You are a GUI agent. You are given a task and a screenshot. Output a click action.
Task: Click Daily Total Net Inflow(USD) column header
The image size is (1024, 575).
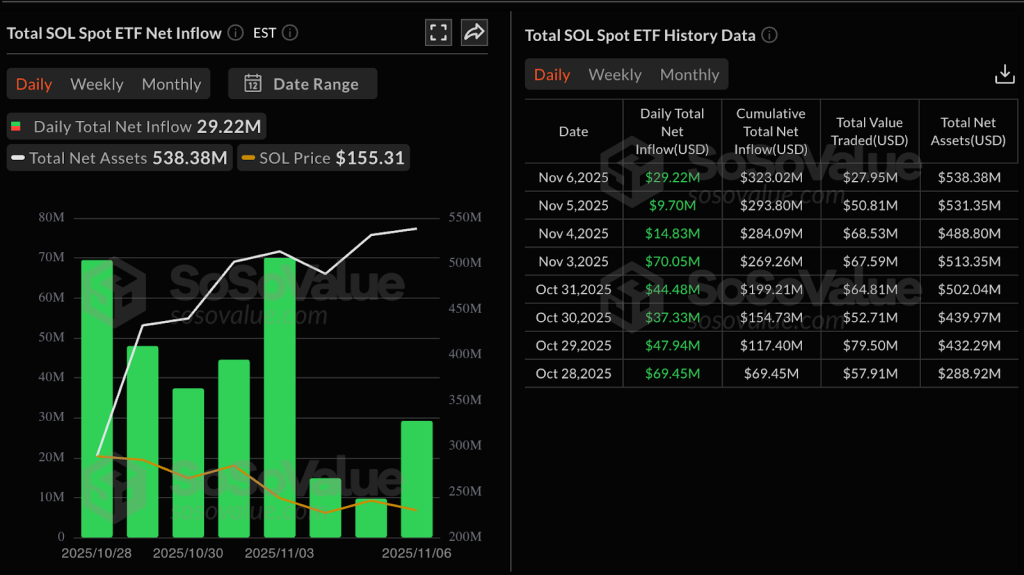click(672, 131)
